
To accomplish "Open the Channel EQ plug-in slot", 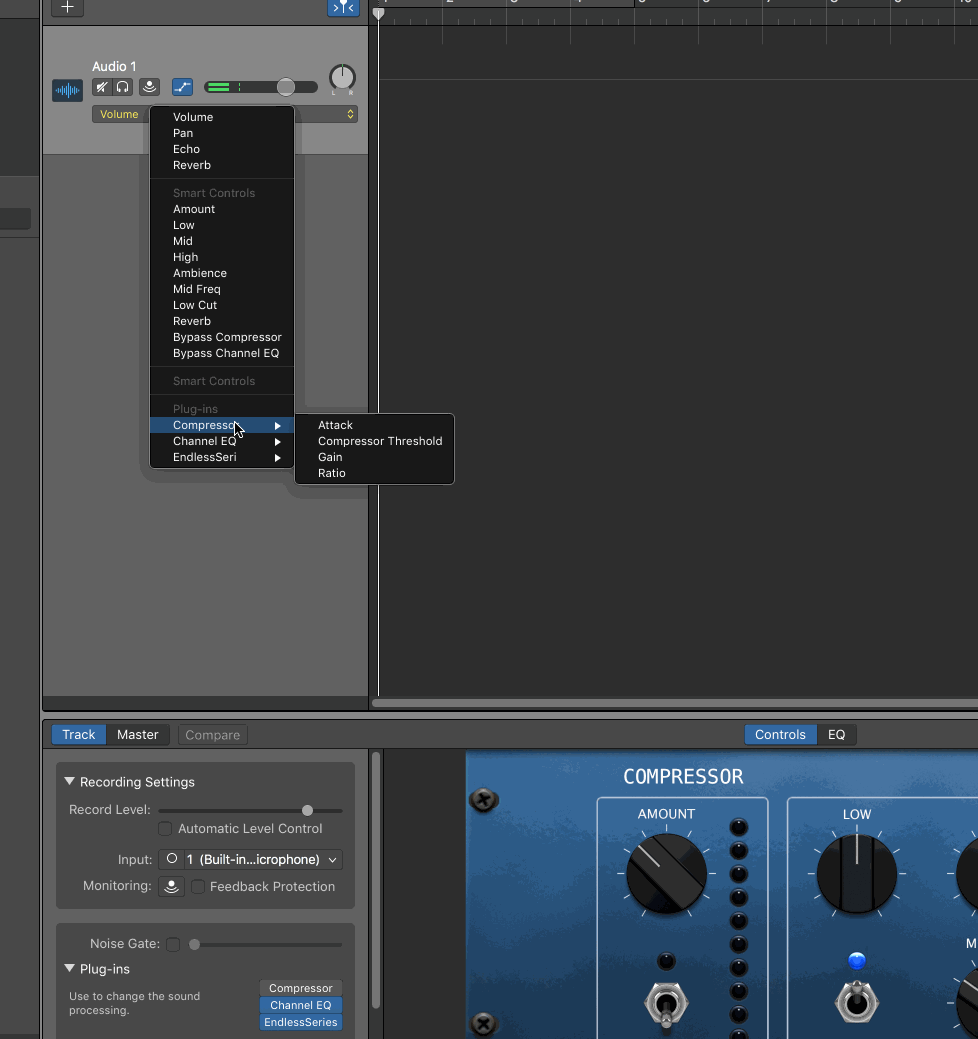I will coord(301,1005).
